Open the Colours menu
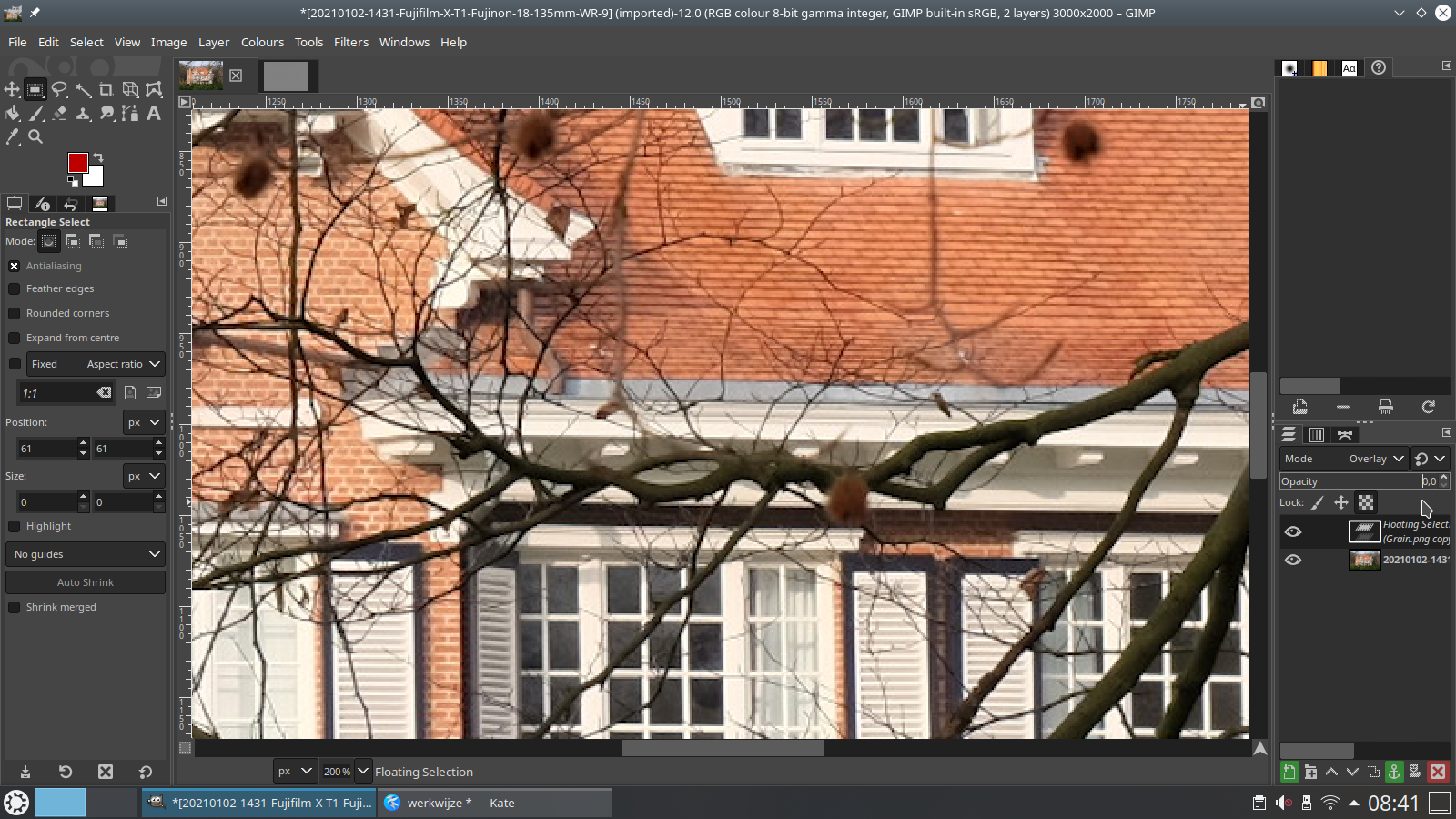The image size is (1456, 819). point(262,42)
